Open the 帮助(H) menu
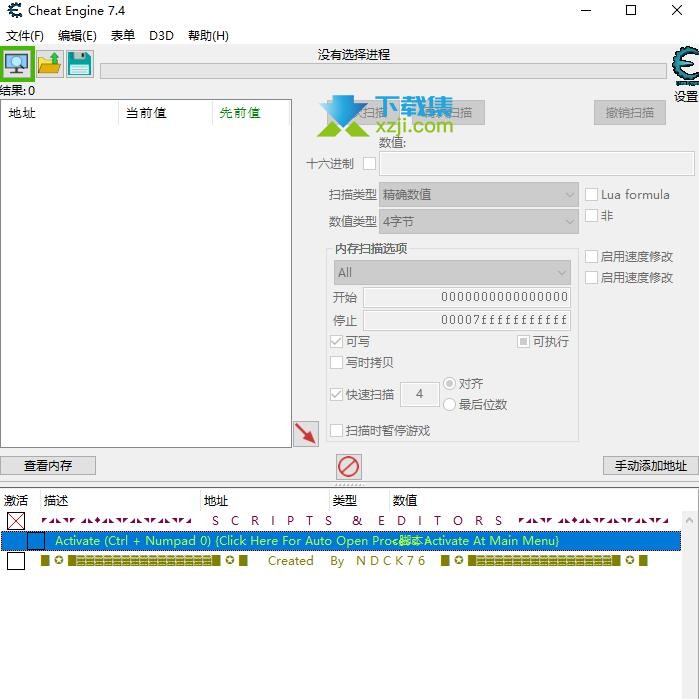The height and width of the screenshot is (699, 699). point(208,36)
